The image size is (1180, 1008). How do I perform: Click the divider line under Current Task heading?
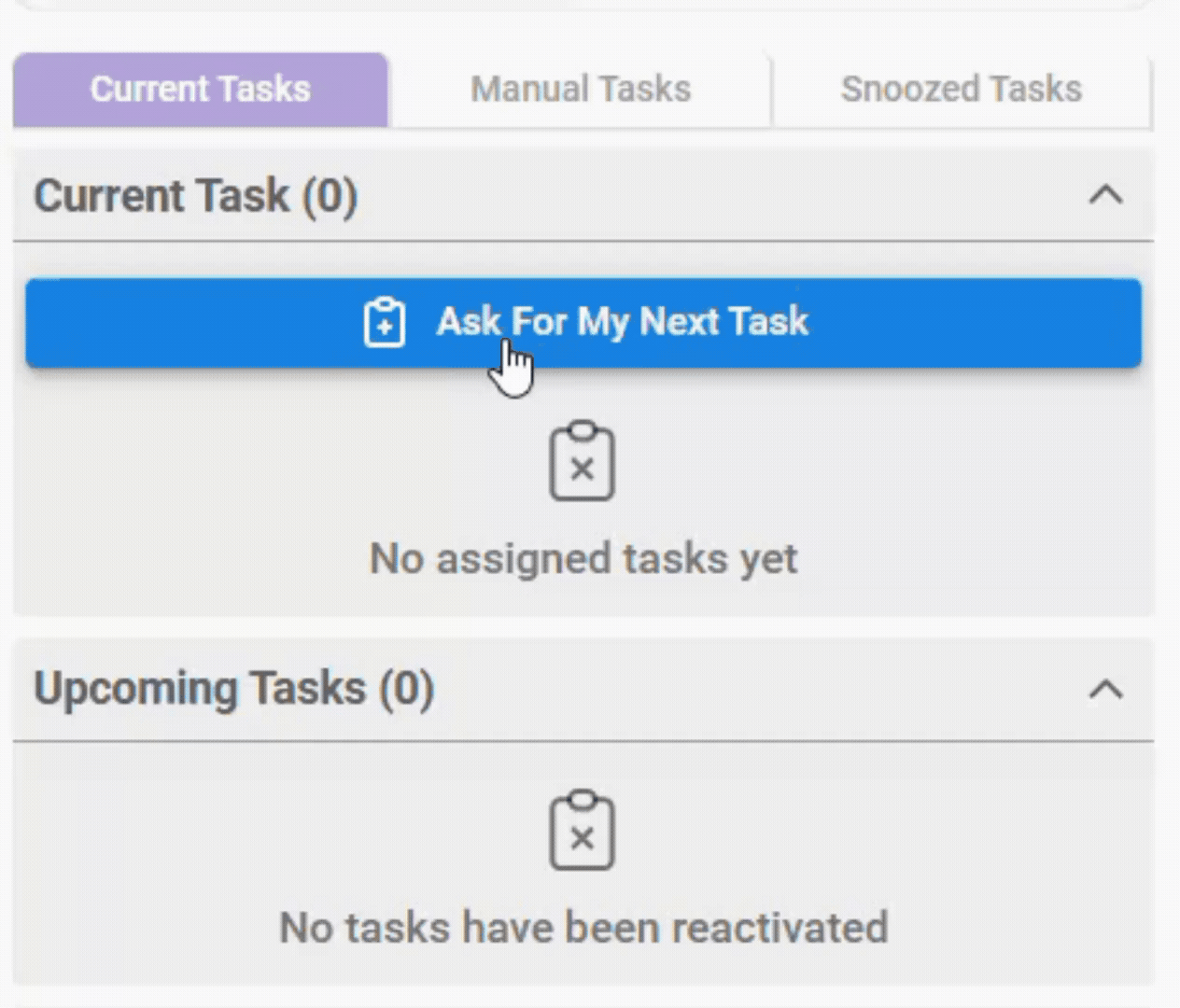(583, 242)
